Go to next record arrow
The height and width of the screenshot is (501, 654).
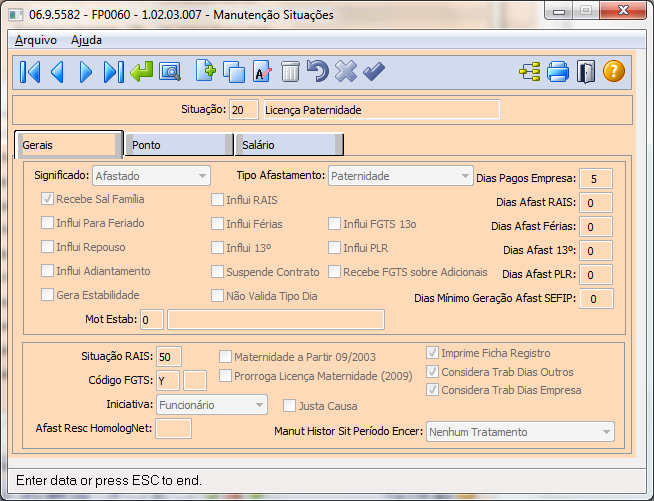pos(86,72)
